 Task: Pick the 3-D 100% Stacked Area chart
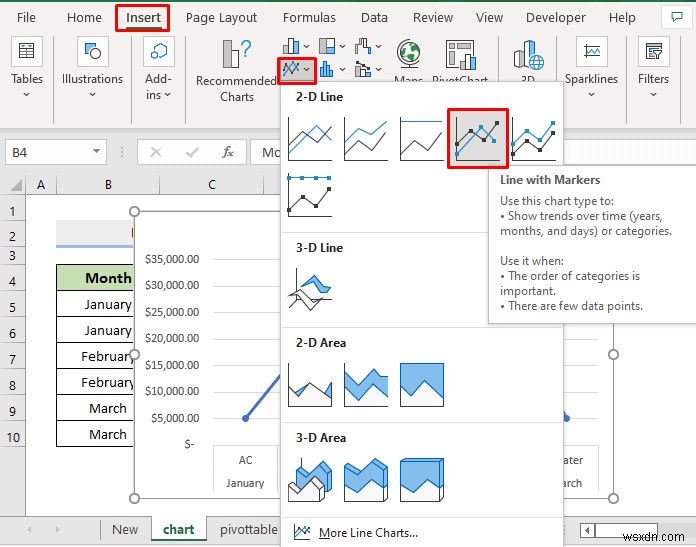pyautogui.click(x=421, y=480)
